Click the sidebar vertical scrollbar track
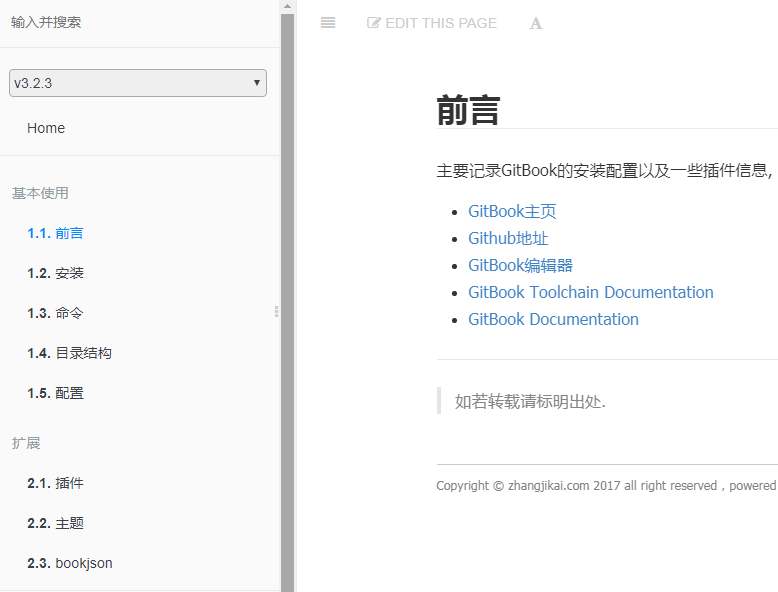 pyautogui.click(x=287, y=303)
